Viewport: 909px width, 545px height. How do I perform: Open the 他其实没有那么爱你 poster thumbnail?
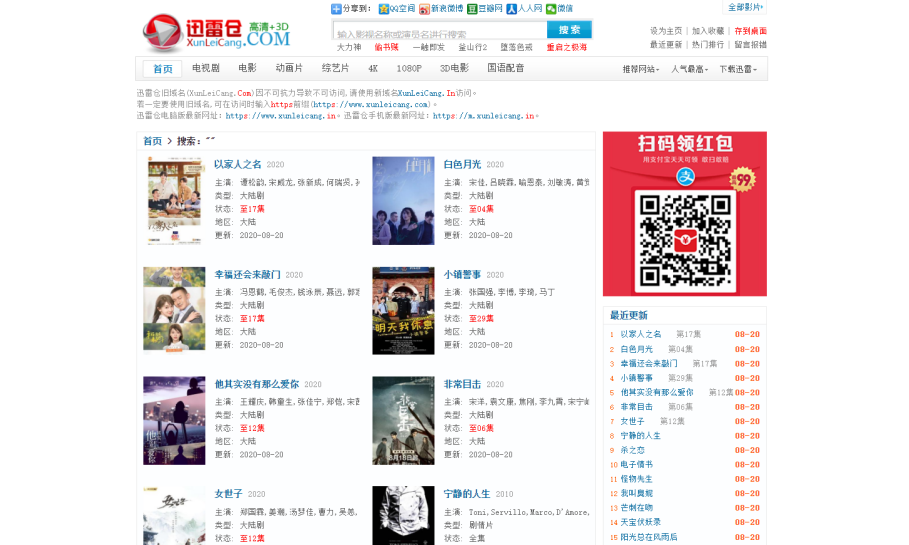174,420
